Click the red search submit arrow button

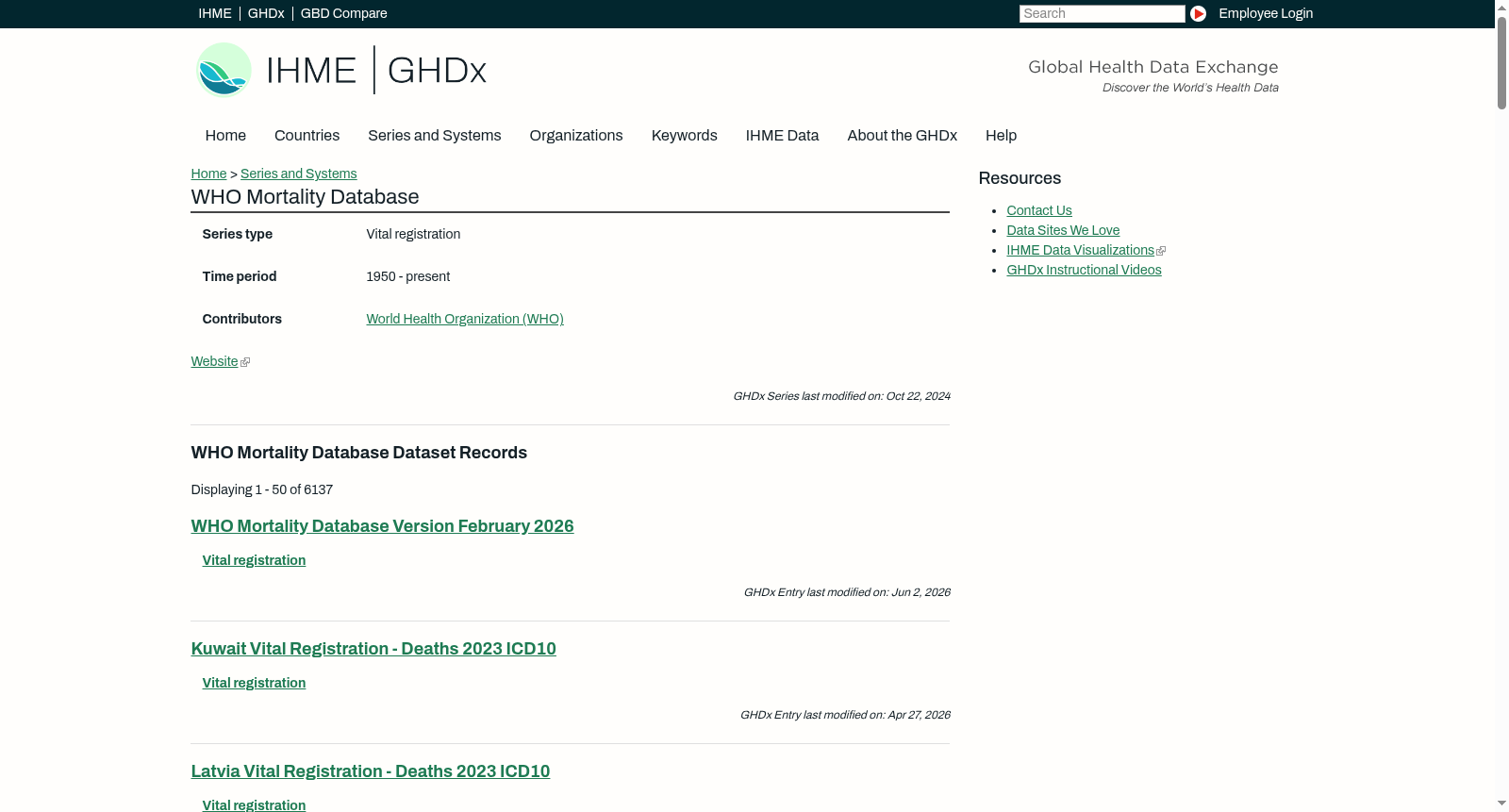click(x=1198, y=13)
